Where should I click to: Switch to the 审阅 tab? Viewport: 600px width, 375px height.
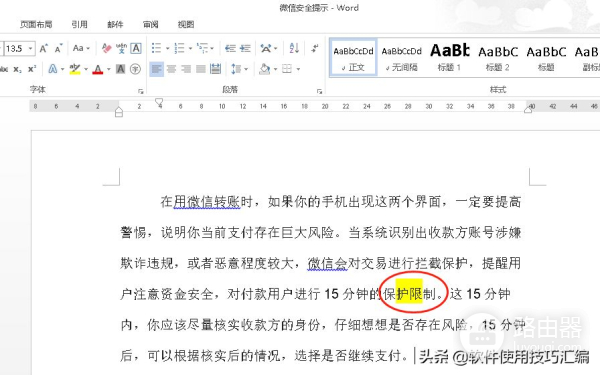(x=151, y=24)
